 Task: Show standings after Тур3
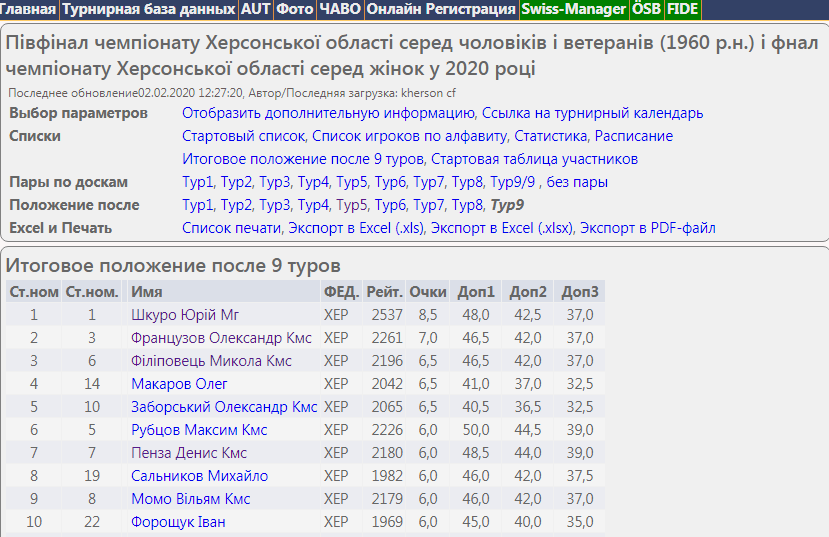pyautogui.click(x=275, y=205)
